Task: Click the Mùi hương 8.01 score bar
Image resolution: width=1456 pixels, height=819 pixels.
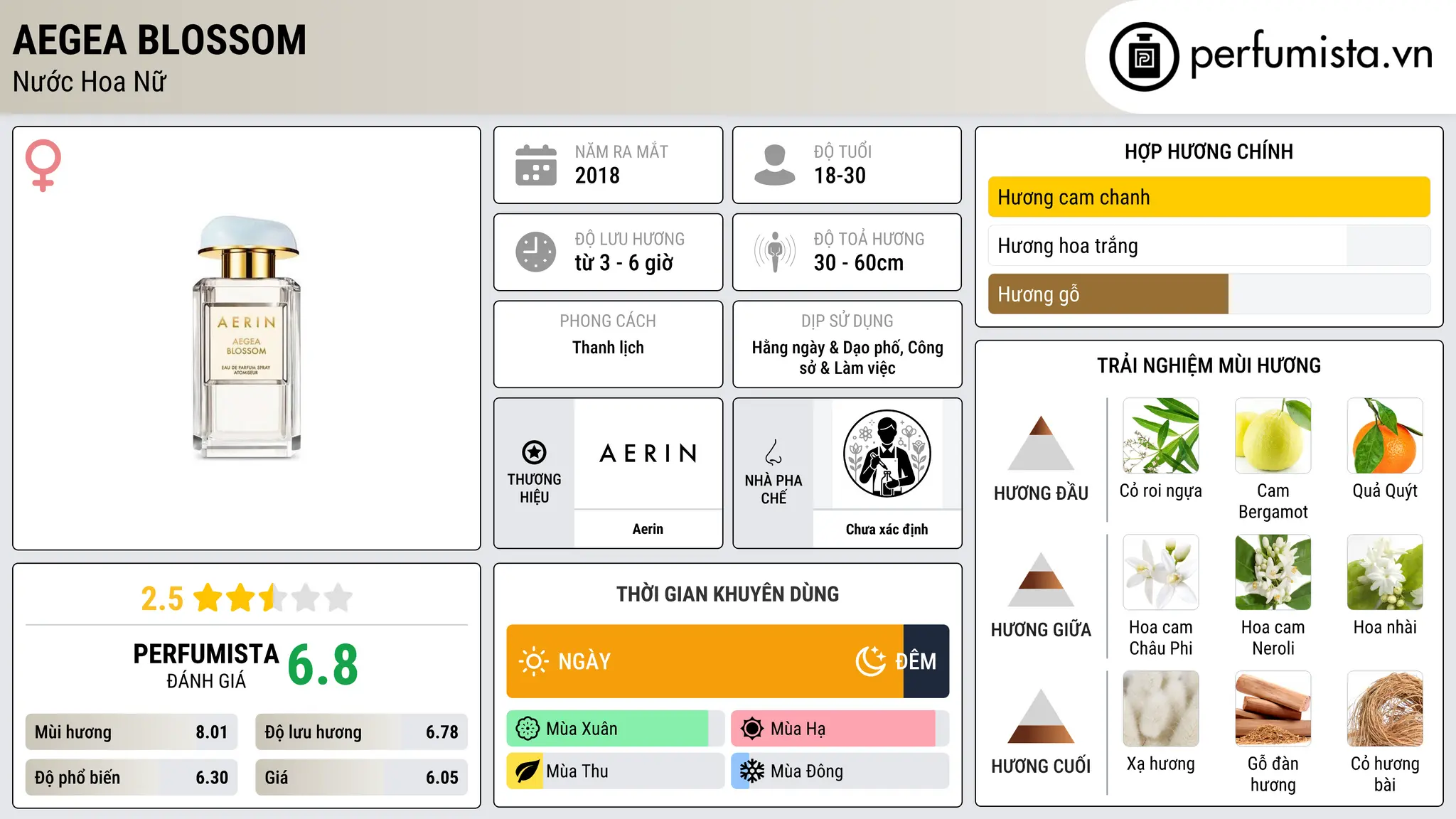Action: (132, 732)
